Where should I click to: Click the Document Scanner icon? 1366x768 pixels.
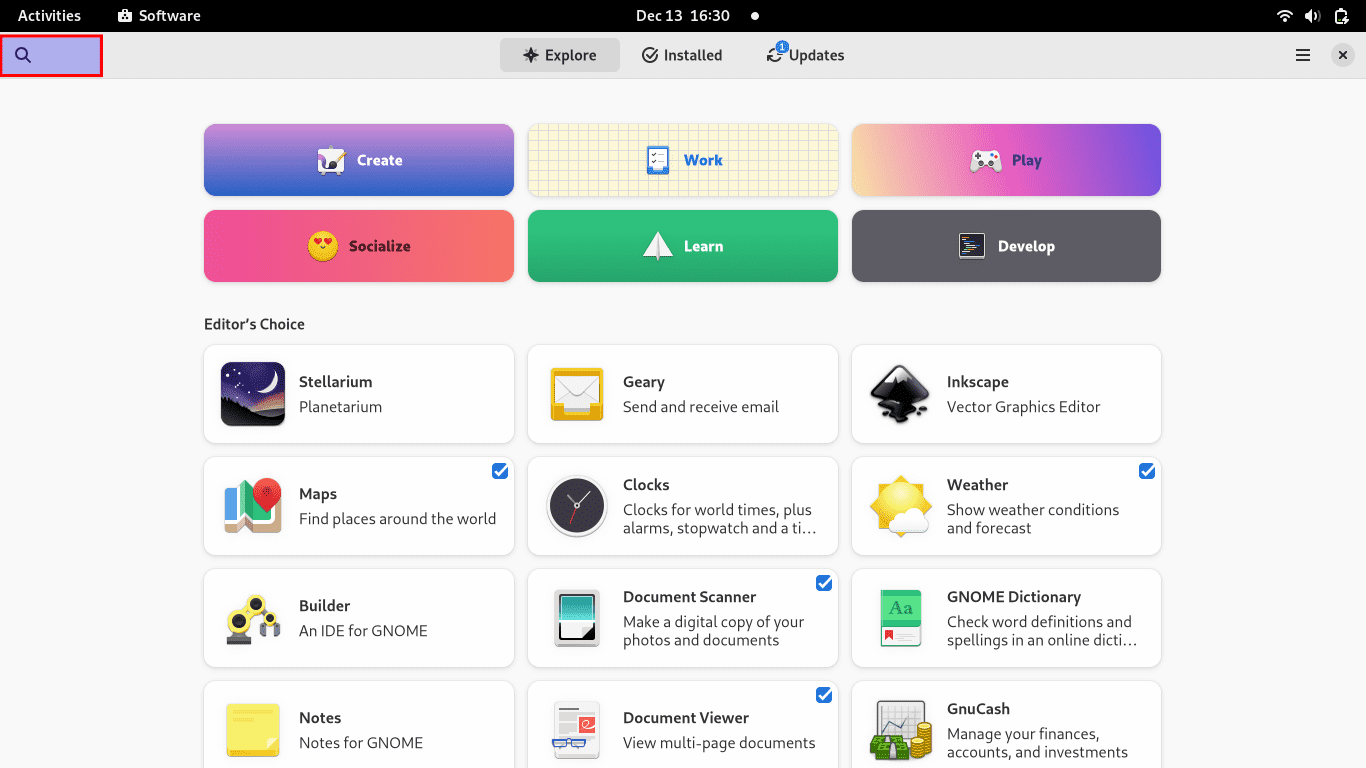pos(577,618)
